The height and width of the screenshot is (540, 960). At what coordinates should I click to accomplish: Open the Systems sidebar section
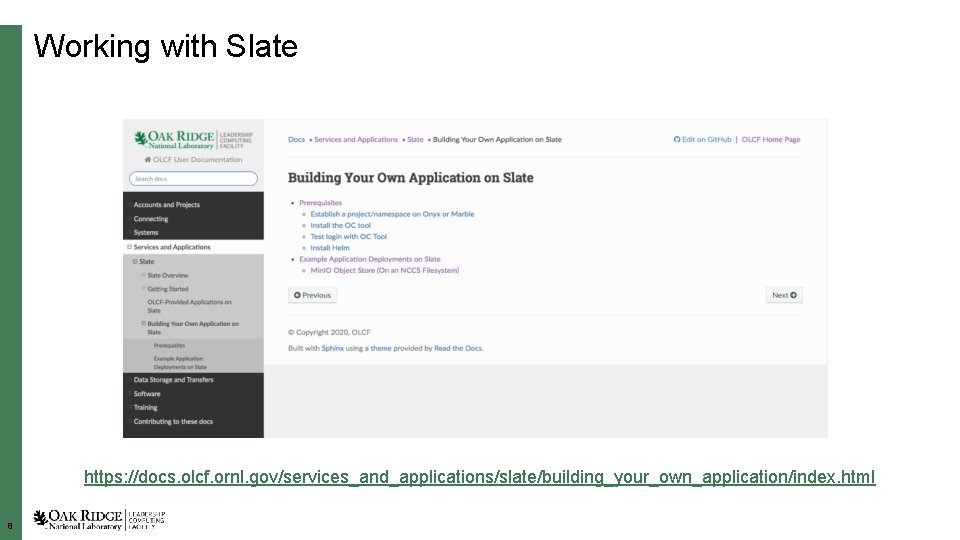tap(146, 233)
